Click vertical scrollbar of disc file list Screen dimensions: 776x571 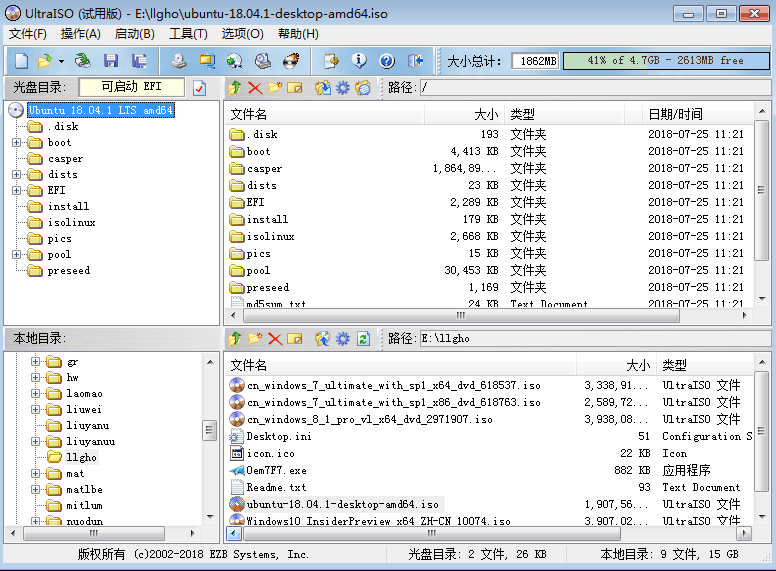[761, 190]
